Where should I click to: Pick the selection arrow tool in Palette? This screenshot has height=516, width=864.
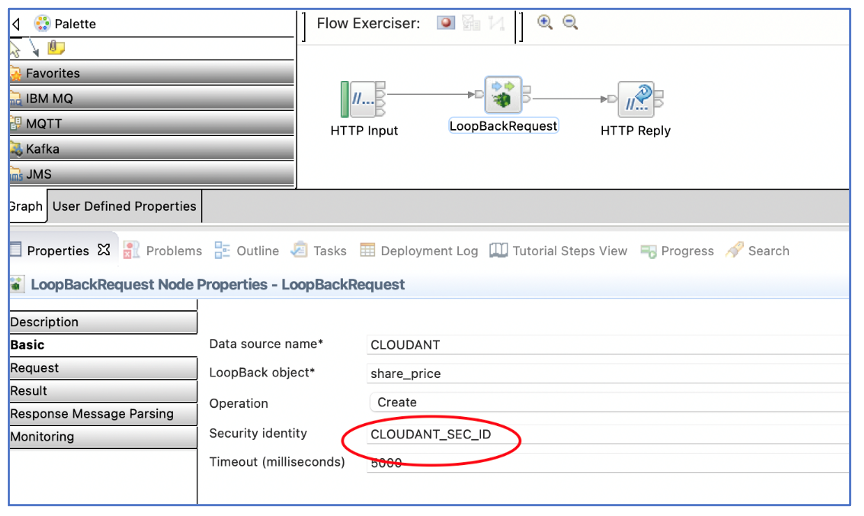coord(15,48)
